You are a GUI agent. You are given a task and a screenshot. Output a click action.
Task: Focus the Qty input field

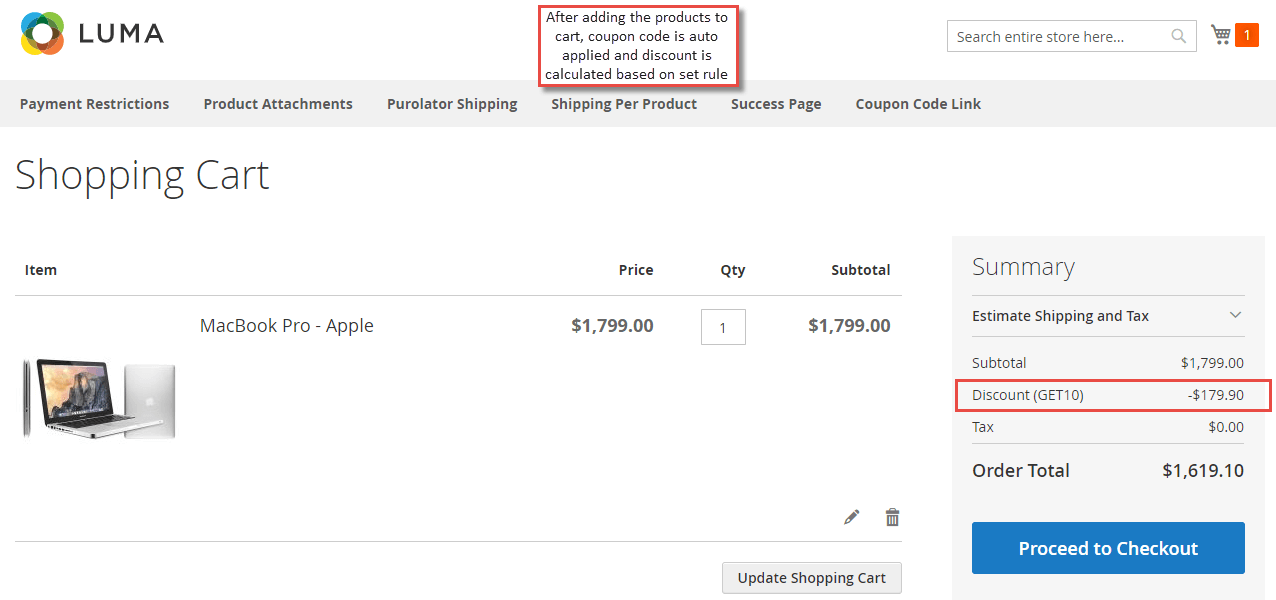(723, 327)
